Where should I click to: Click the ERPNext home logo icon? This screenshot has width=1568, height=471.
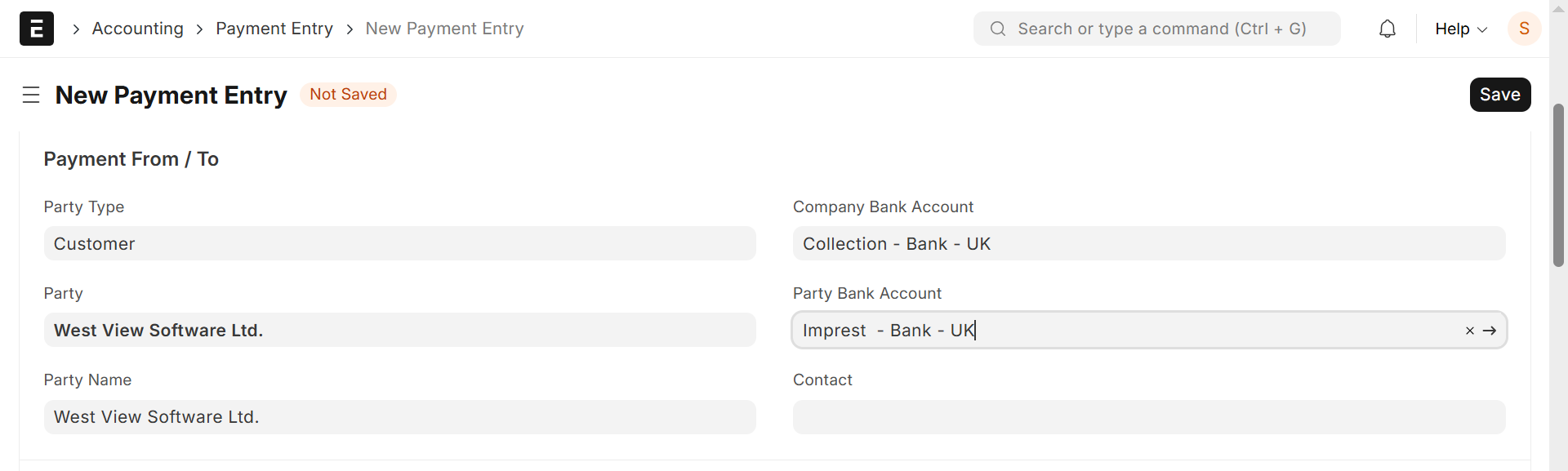pos(37,29)
